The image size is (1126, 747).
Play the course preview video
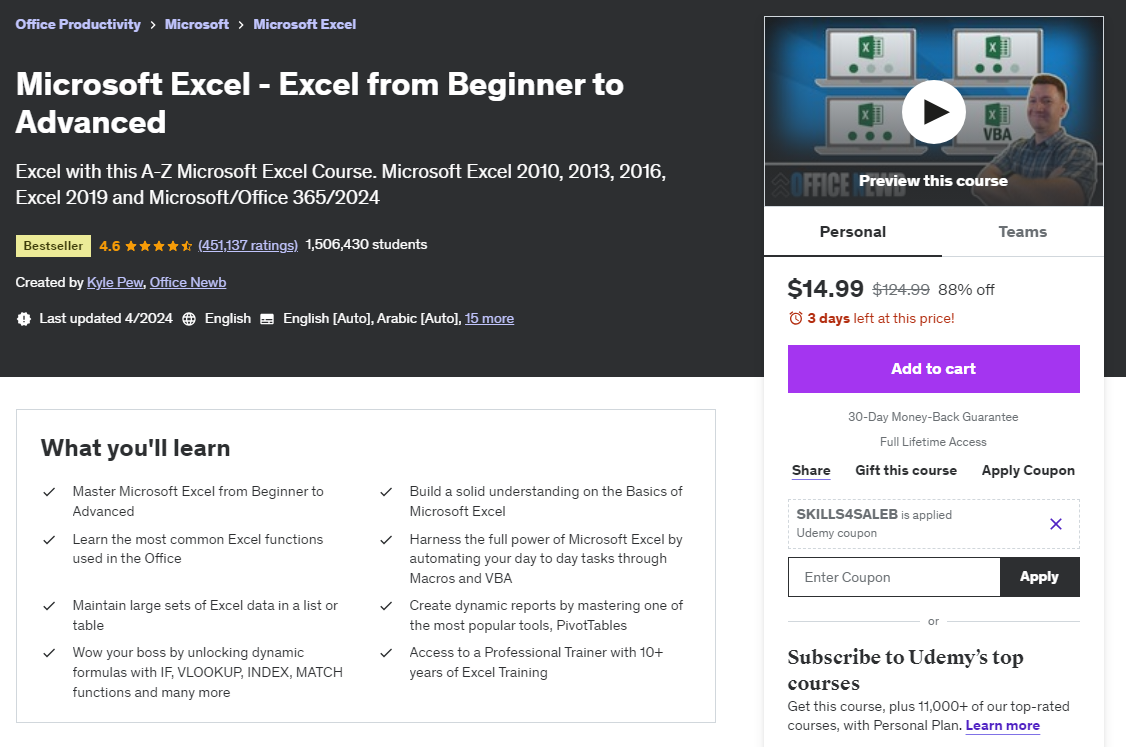[933, 112]
